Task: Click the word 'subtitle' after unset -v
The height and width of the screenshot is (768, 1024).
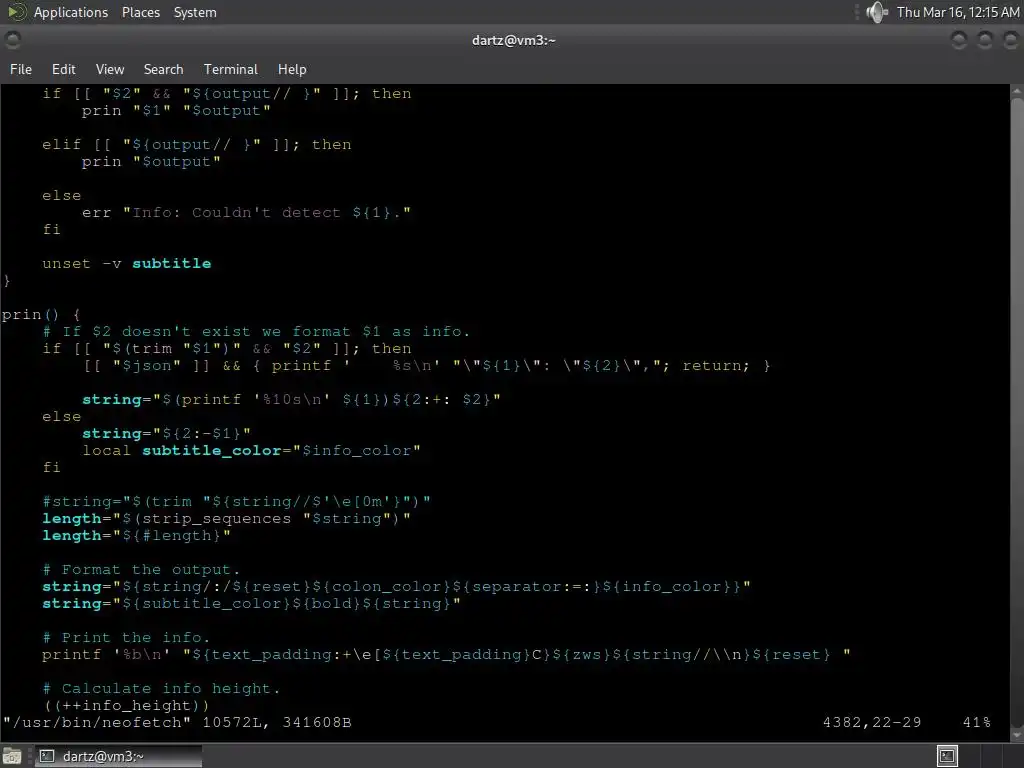Action: pyautogui.click(x=172, y=264)
